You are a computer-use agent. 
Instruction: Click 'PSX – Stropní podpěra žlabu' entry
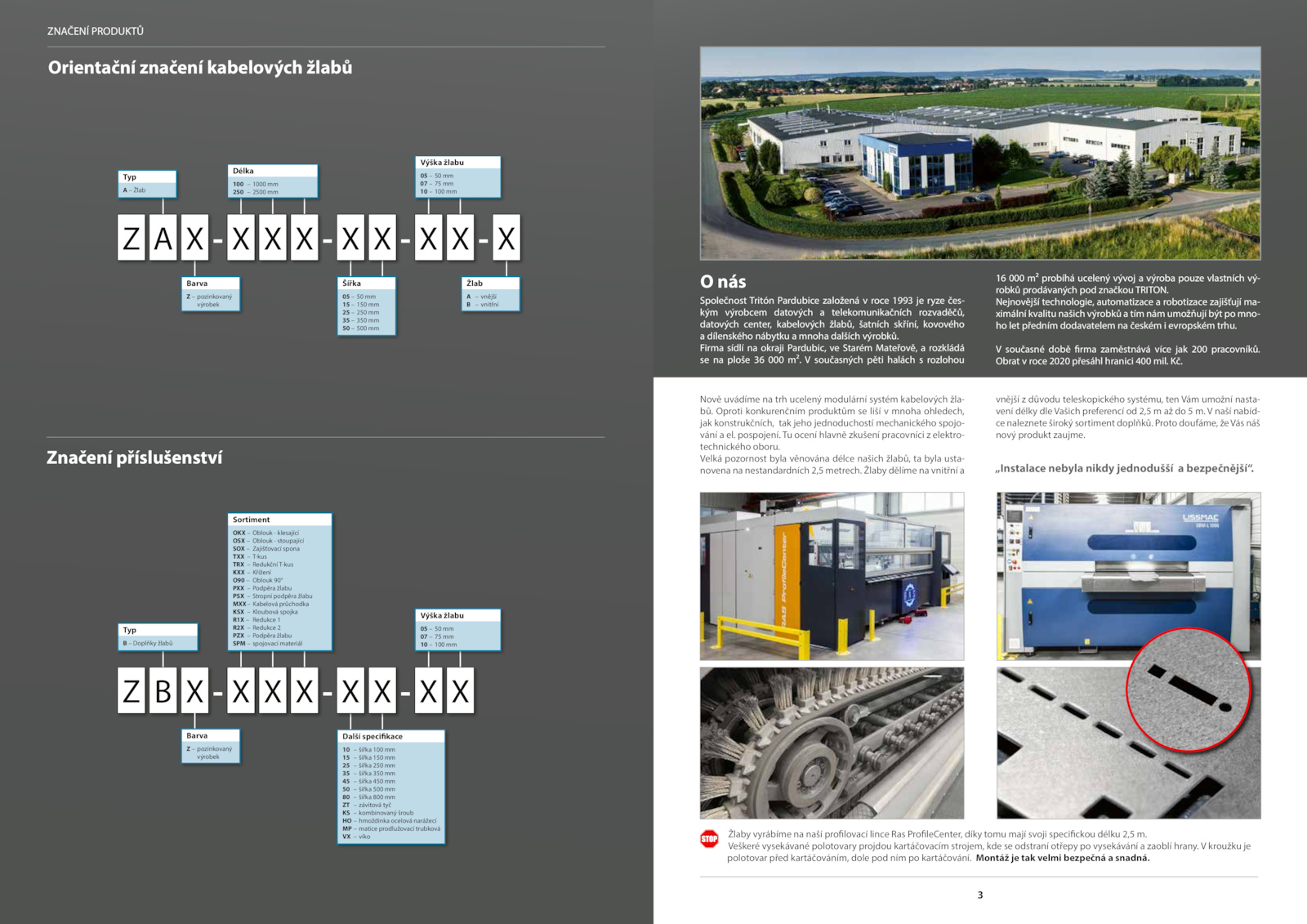click(272, 596)
